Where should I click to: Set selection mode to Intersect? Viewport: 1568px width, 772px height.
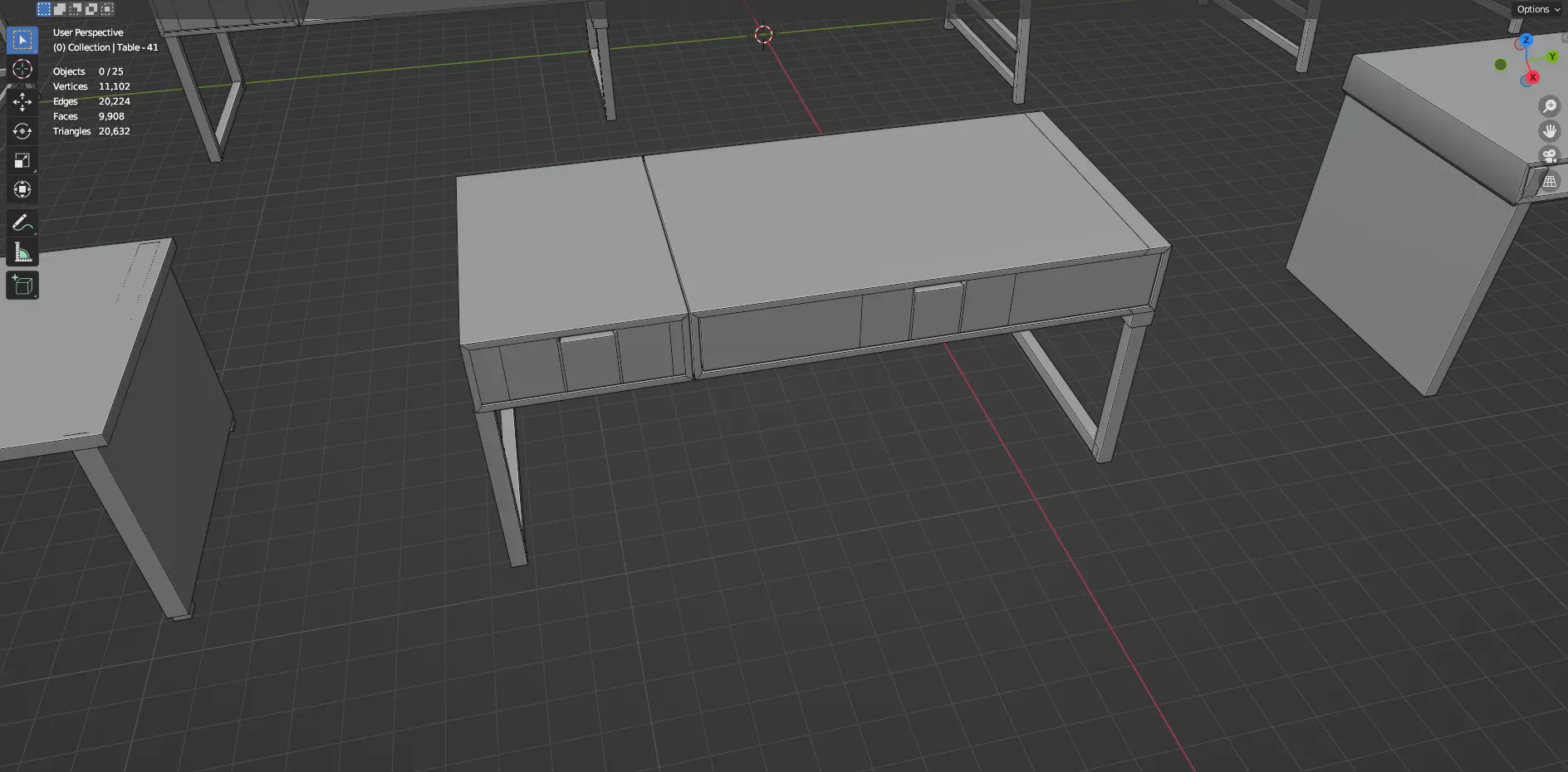107,9
